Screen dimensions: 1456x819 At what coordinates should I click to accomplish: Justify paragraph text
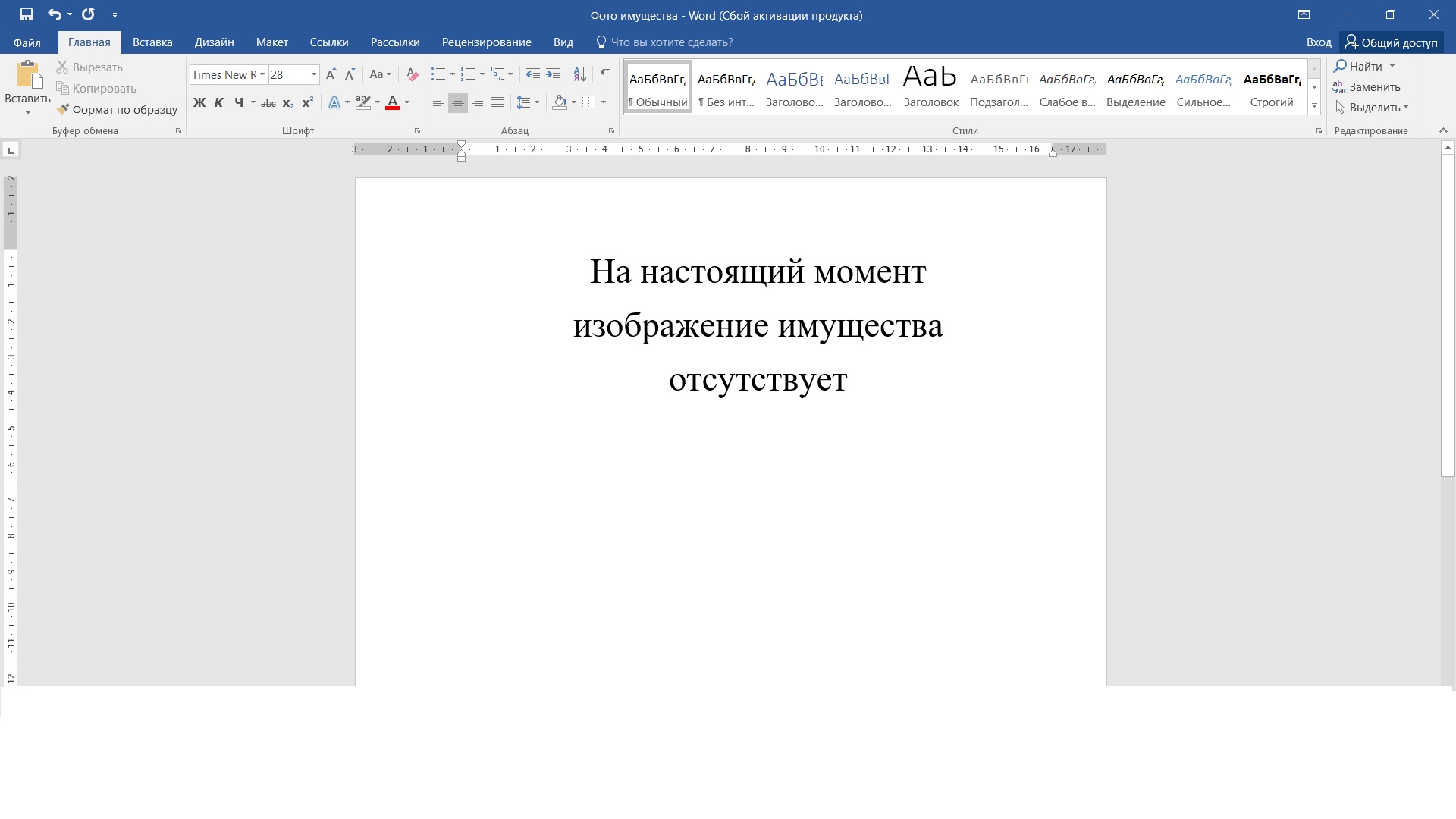pyautogui.click(x=497, y=102)
